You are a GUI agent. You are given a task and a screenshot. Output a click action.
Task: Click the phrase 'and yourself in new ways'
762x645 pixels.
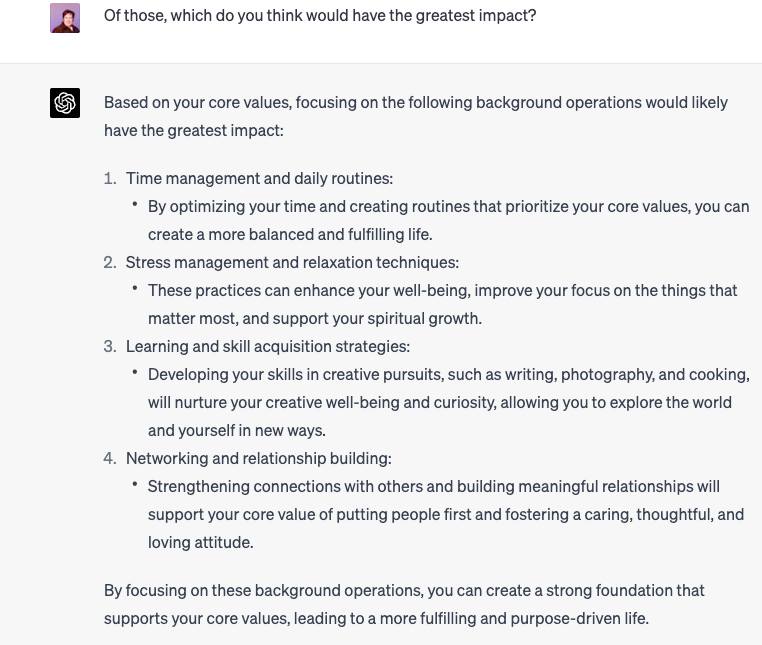pyautogui.click(x=237, y=431)
